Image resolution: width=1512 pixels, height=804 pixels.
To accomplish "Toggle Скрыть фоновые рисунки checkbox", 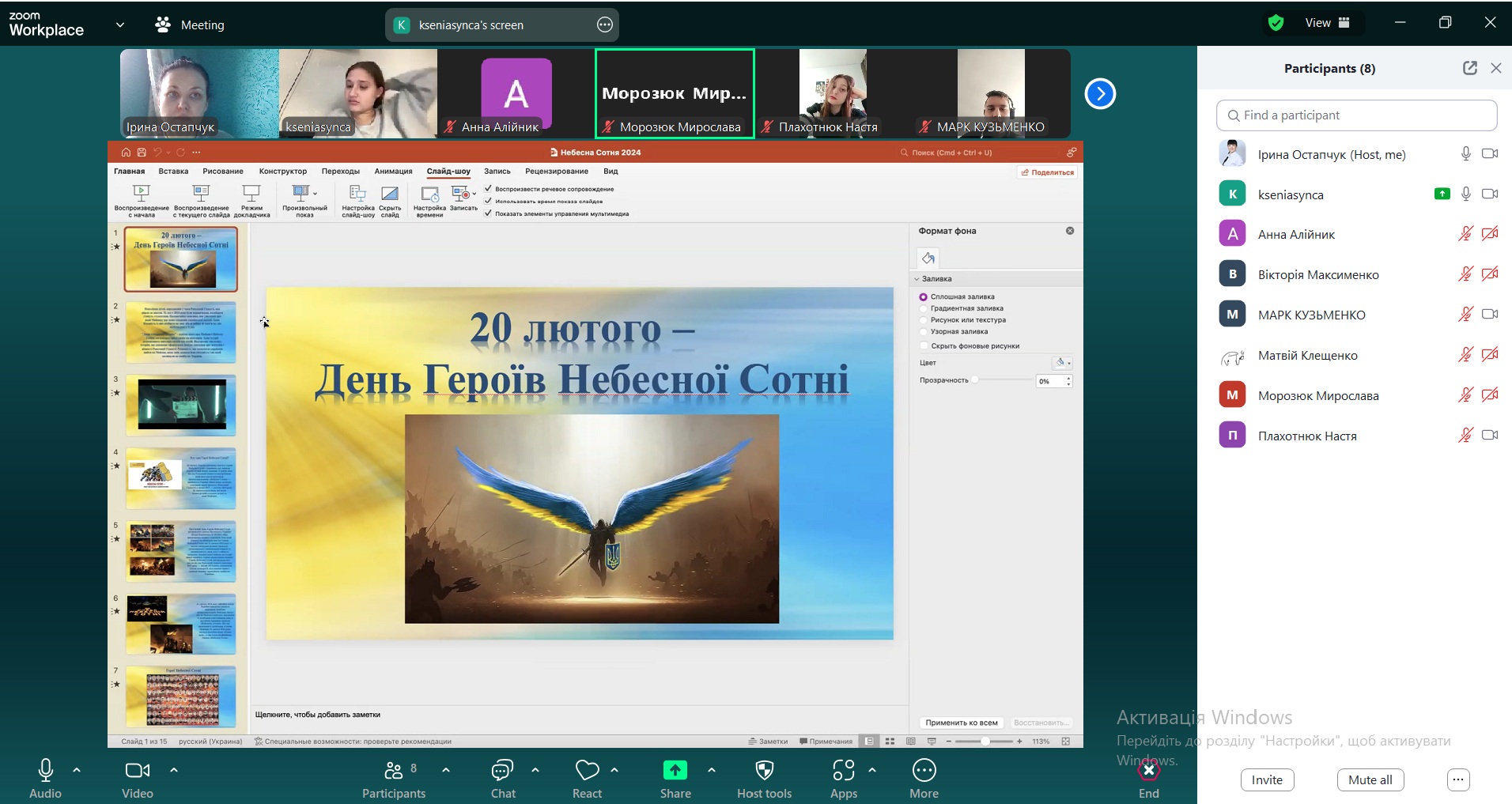I will tap(923, 345).
